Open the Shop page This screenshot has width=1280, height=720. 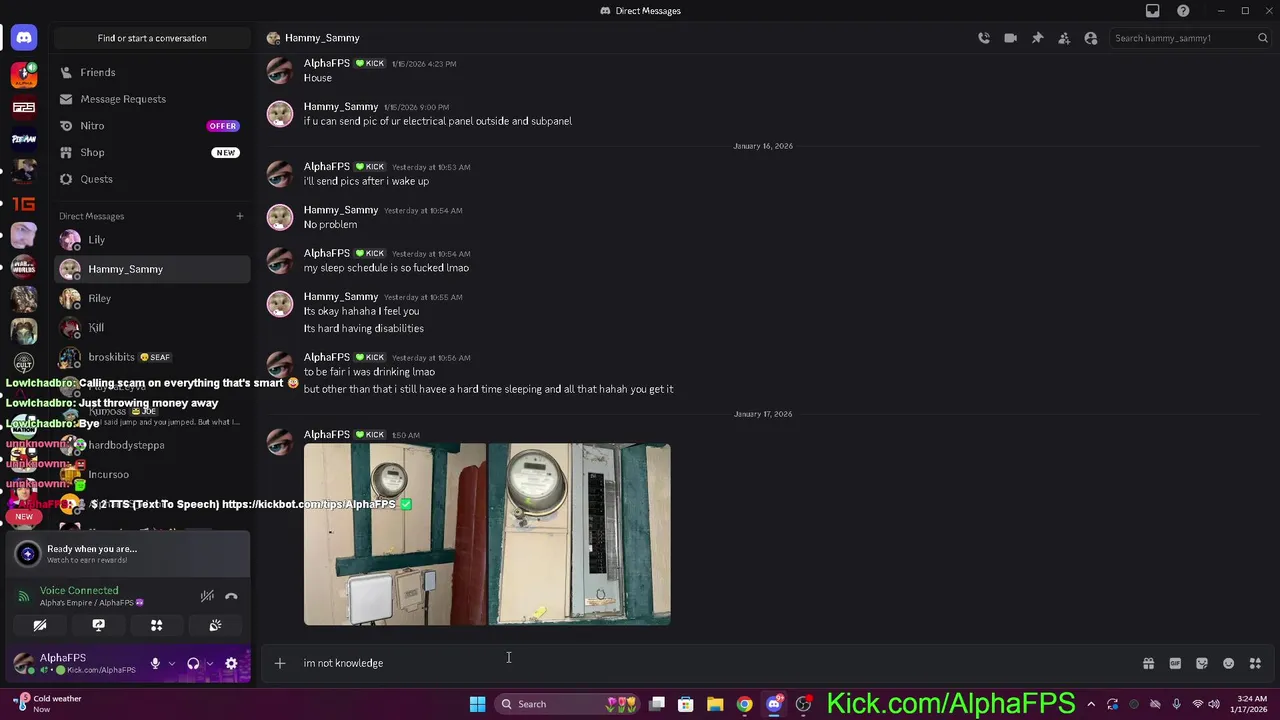point(152,152)
